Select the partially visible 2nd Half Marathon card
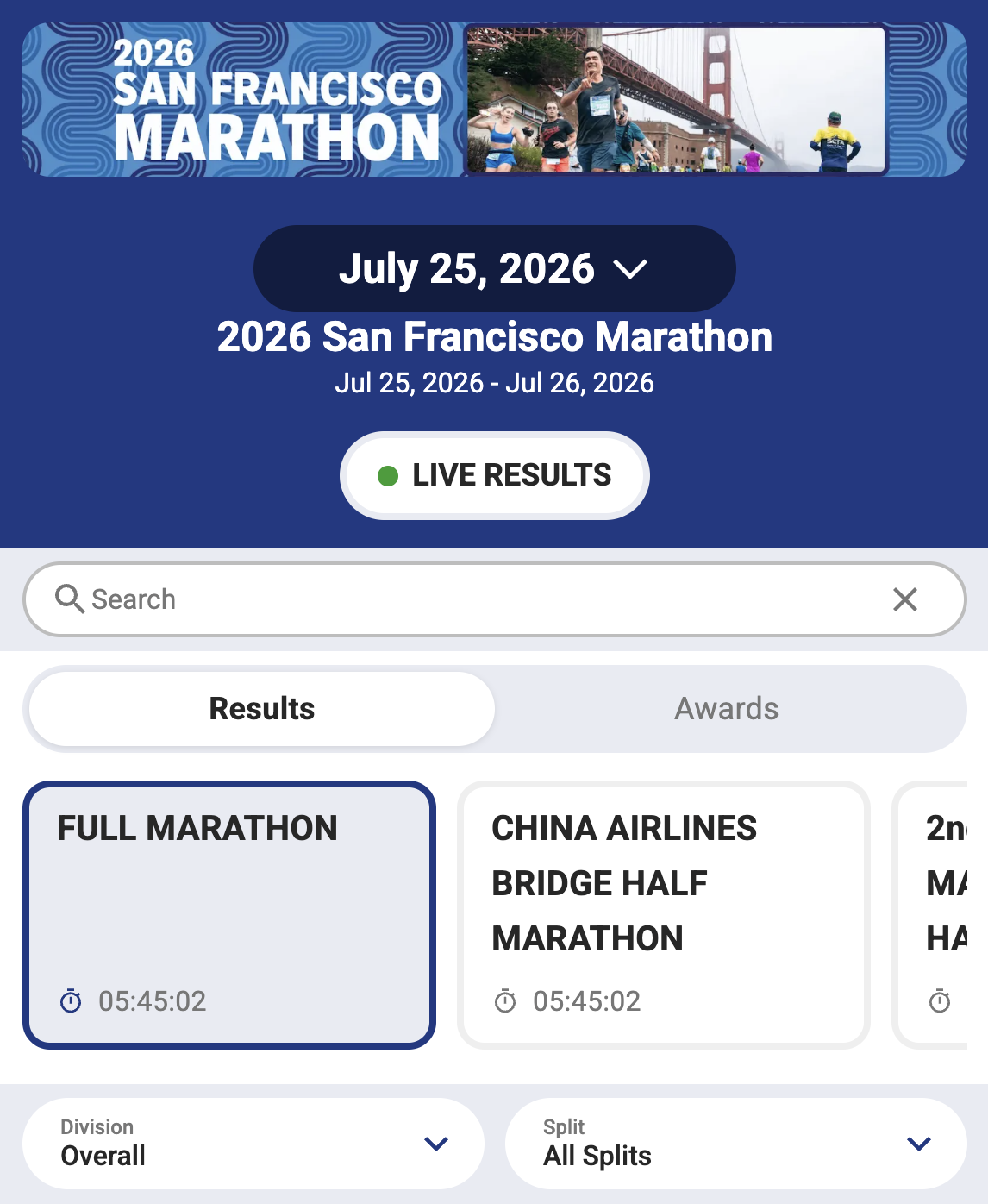Image resolution: width=988 pixels, height=1204 pixels. click(930, 915)
